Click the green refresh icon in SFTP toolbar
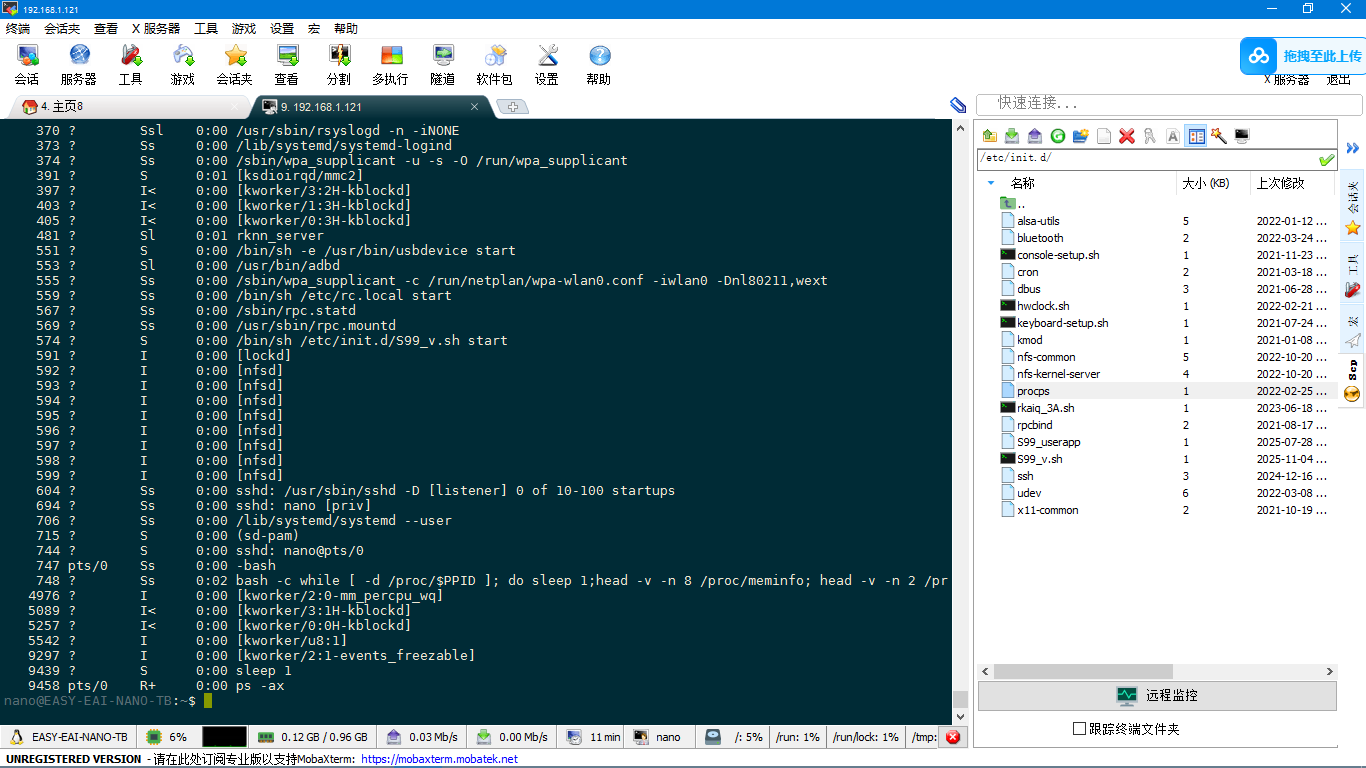 1057,136
